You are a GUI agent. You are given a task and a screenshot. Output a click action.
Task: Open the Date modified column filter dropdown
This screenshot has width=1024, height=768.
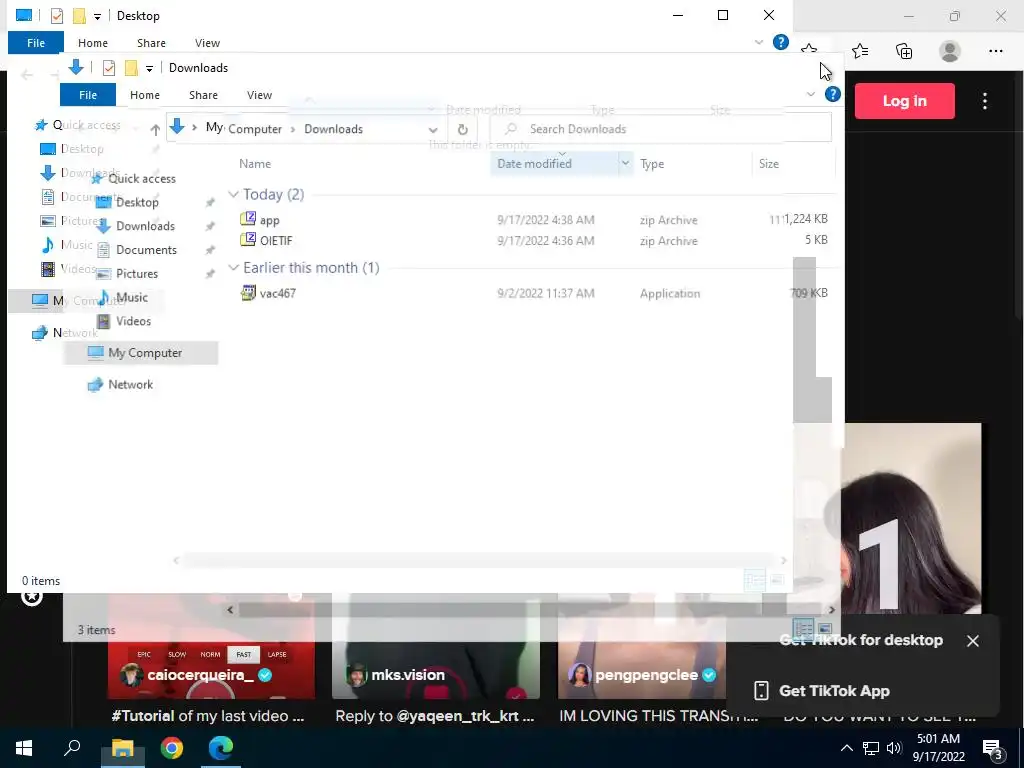(625, 163)
